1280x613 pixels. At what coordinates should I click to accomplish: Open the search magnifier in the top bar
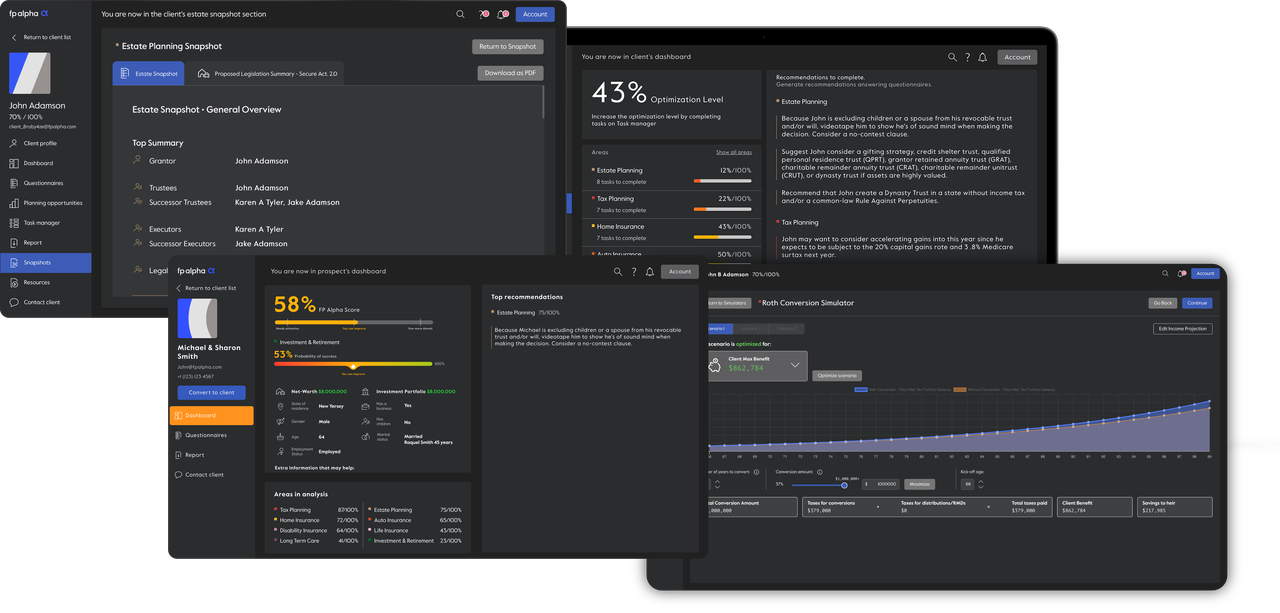pos(460,14)
